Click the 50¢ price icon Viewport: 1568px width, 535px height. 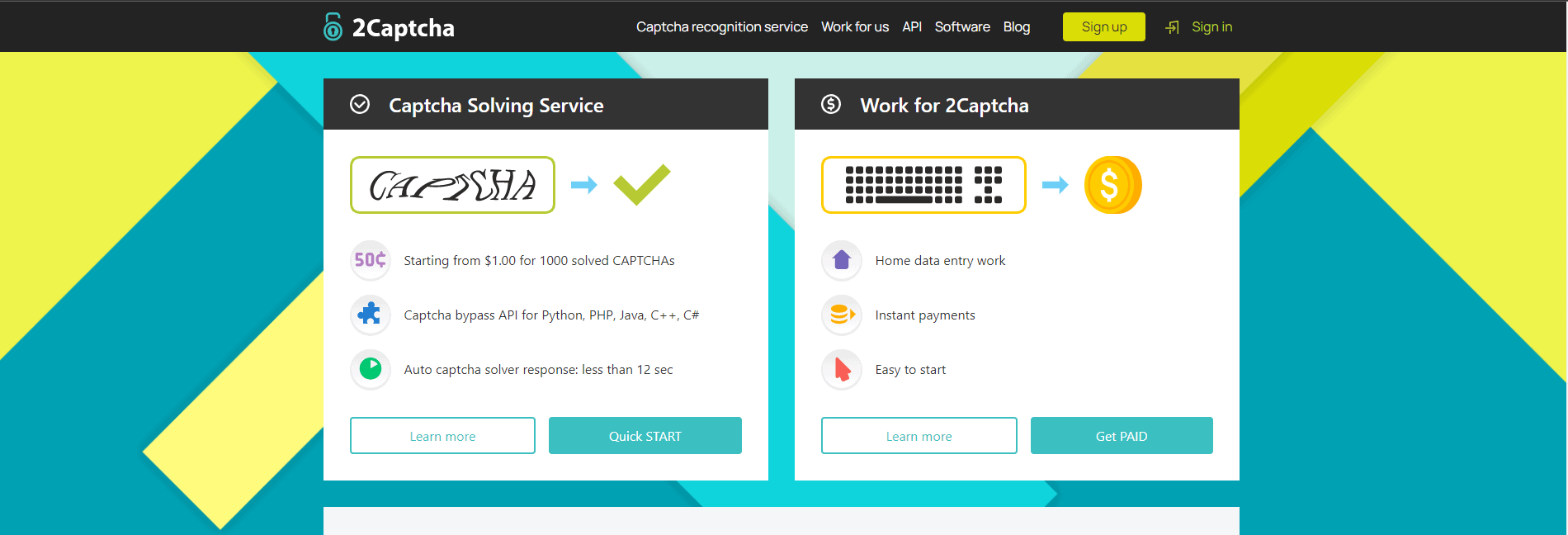(371, 260)
